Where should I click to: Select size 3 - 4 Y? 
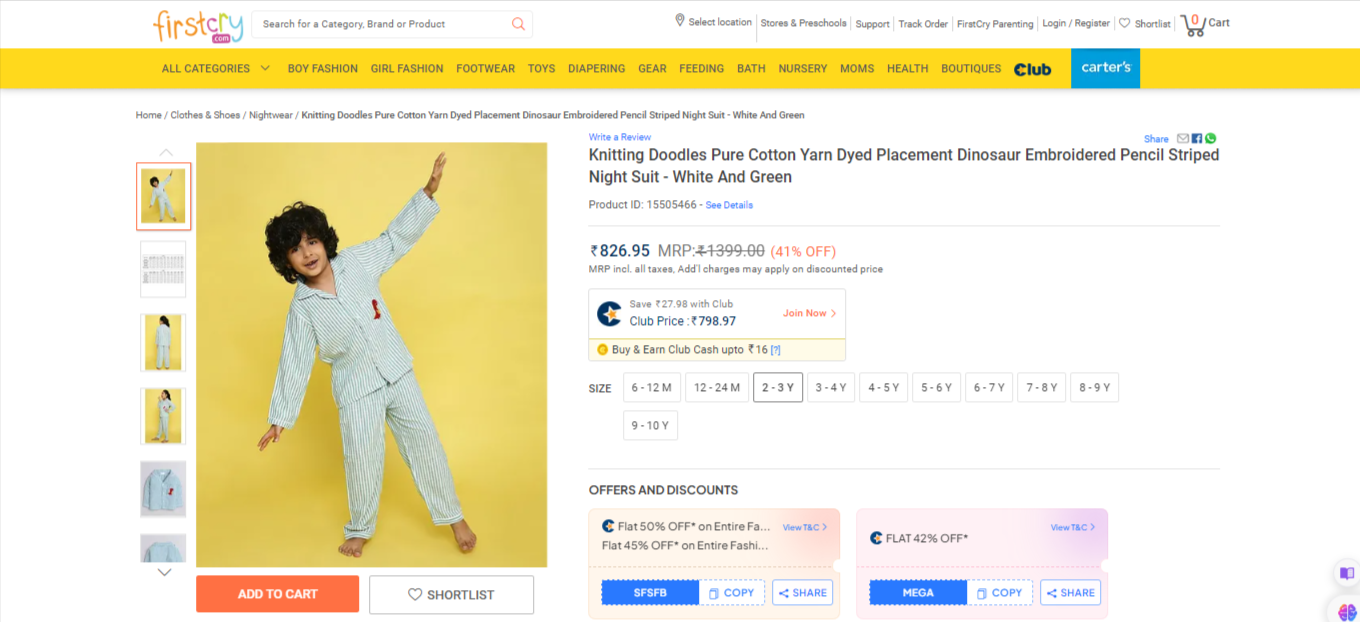click(x=830, y=388)
